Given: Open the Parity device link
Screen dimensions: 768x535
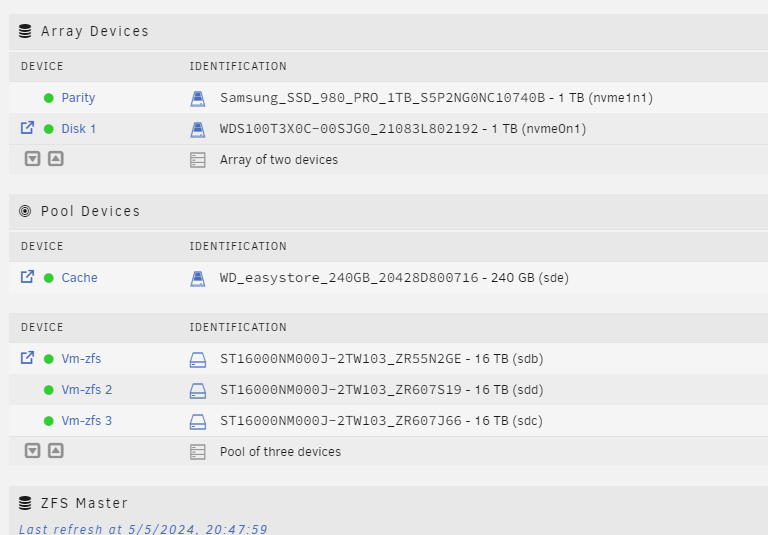Looking at the screenshot, I should pyautogui.click(x=78, y=98).
